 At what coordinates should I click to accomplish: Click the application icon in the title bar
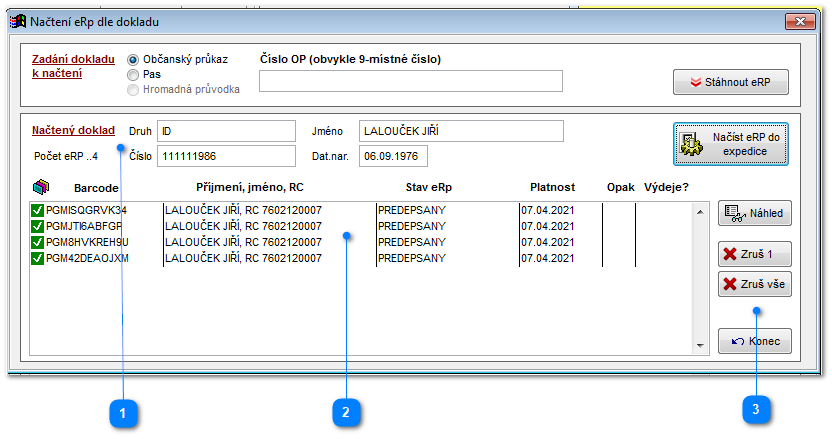point(18,22)
